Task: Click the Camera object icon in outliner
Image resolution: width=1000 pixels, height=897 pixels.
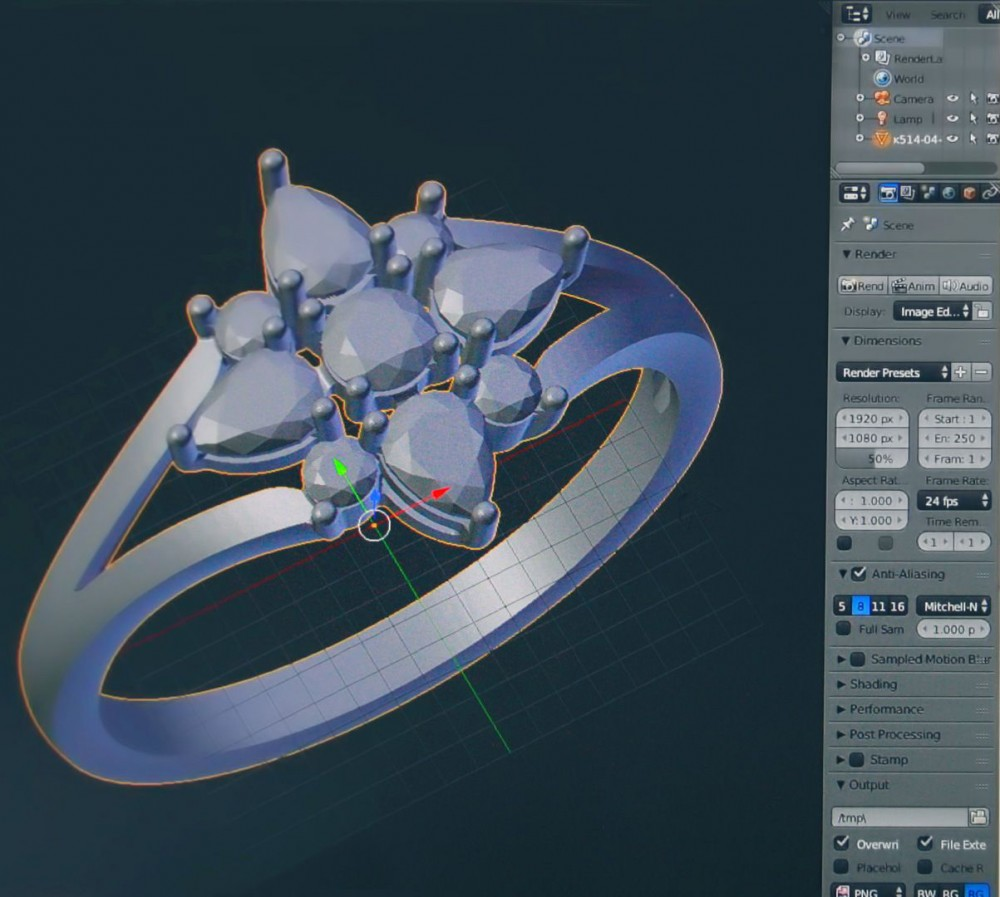Action: point(882,98)
